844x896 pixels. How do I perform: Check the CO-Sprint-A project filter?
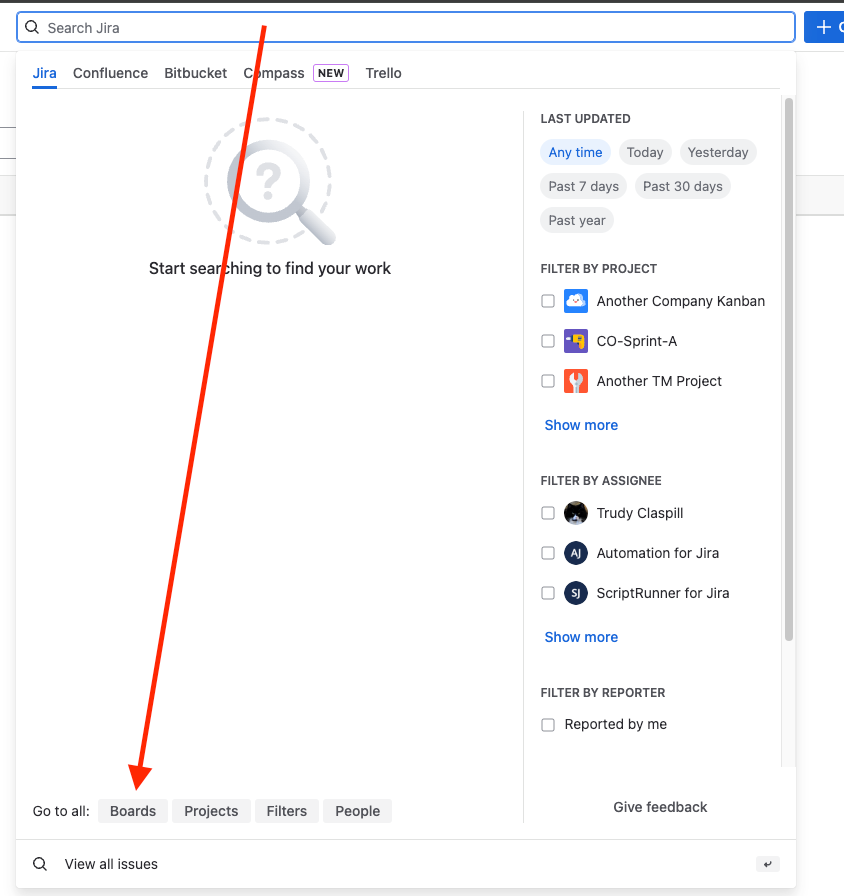pos(548,341)
